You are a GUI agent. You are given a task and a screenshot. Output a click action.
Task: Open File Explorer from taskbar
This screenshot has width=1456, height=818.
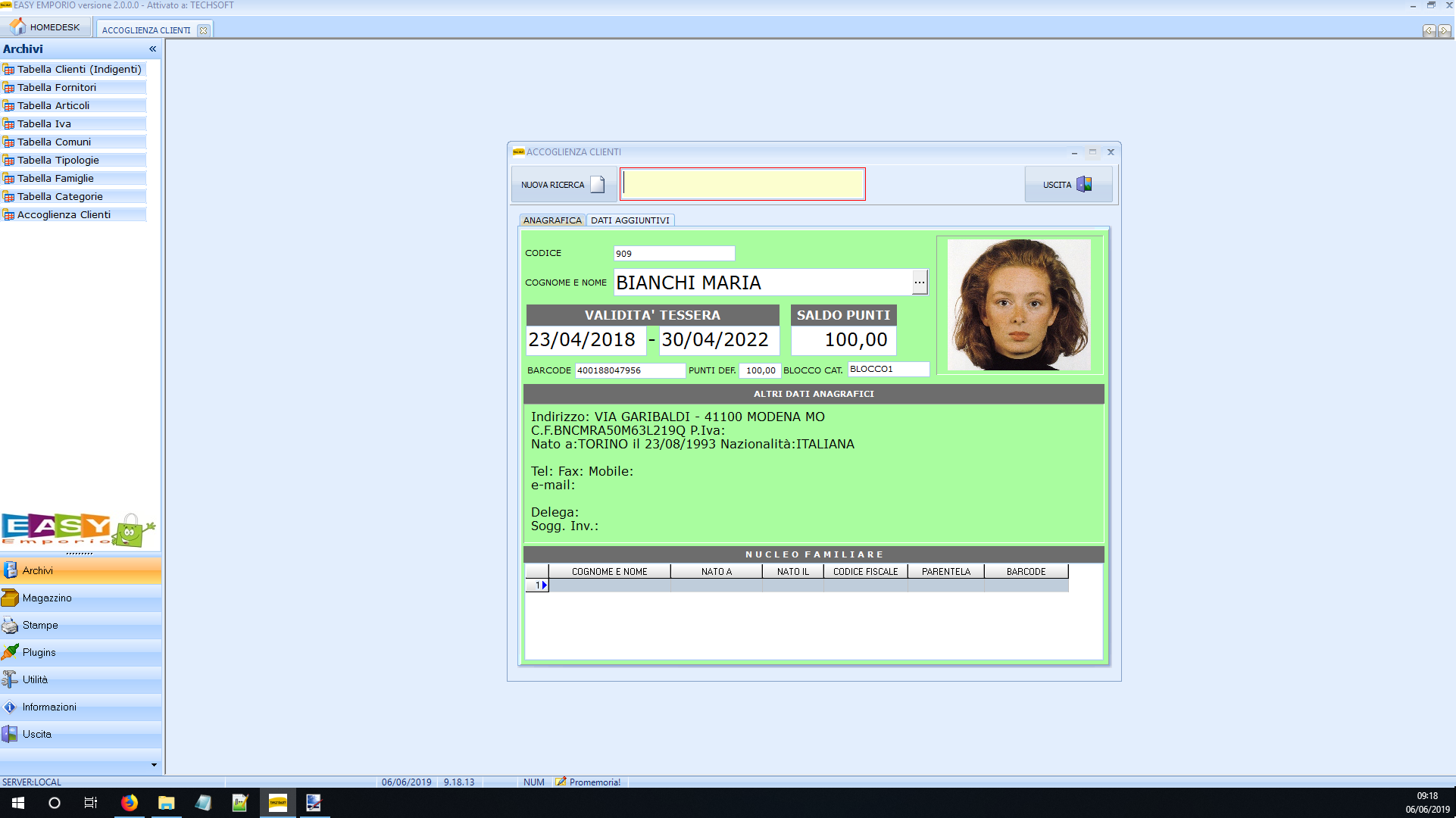166,803
